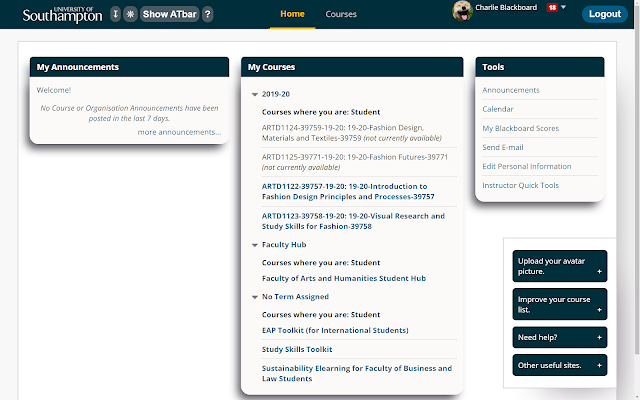Open the red notification badge showing 18
This screenshot has height=400, width=640.
click(552, 7)
